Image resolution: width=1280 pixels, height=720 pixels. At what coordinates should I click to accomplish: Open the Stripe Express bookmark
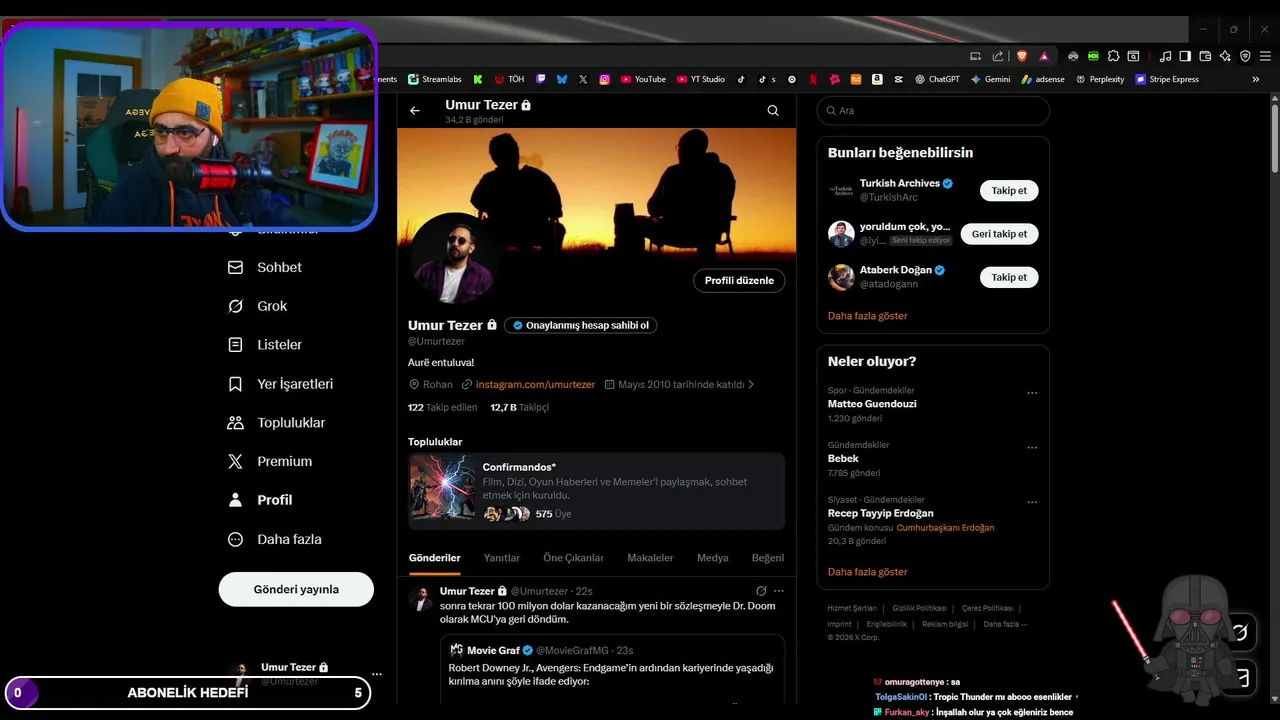click(x=1167, y=79)
